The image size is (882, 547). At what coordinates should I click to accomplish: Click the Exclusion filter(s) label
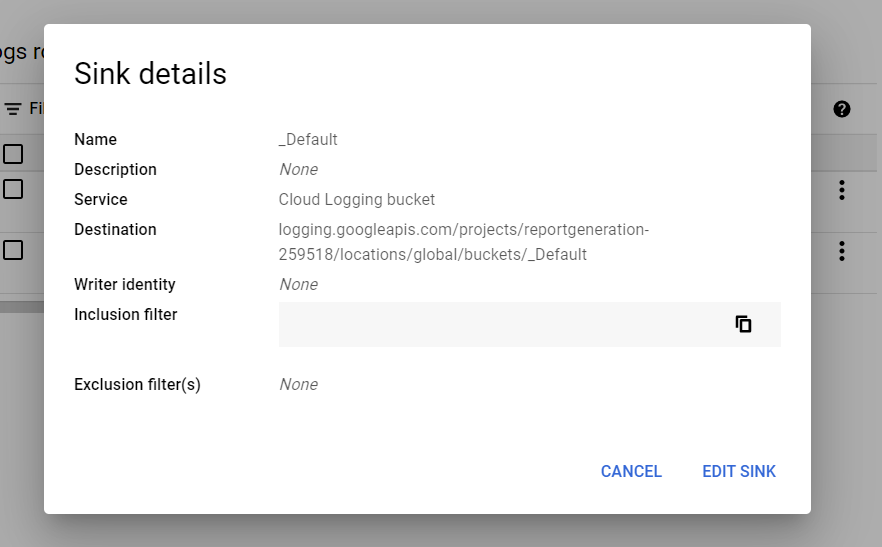[137, 384]
